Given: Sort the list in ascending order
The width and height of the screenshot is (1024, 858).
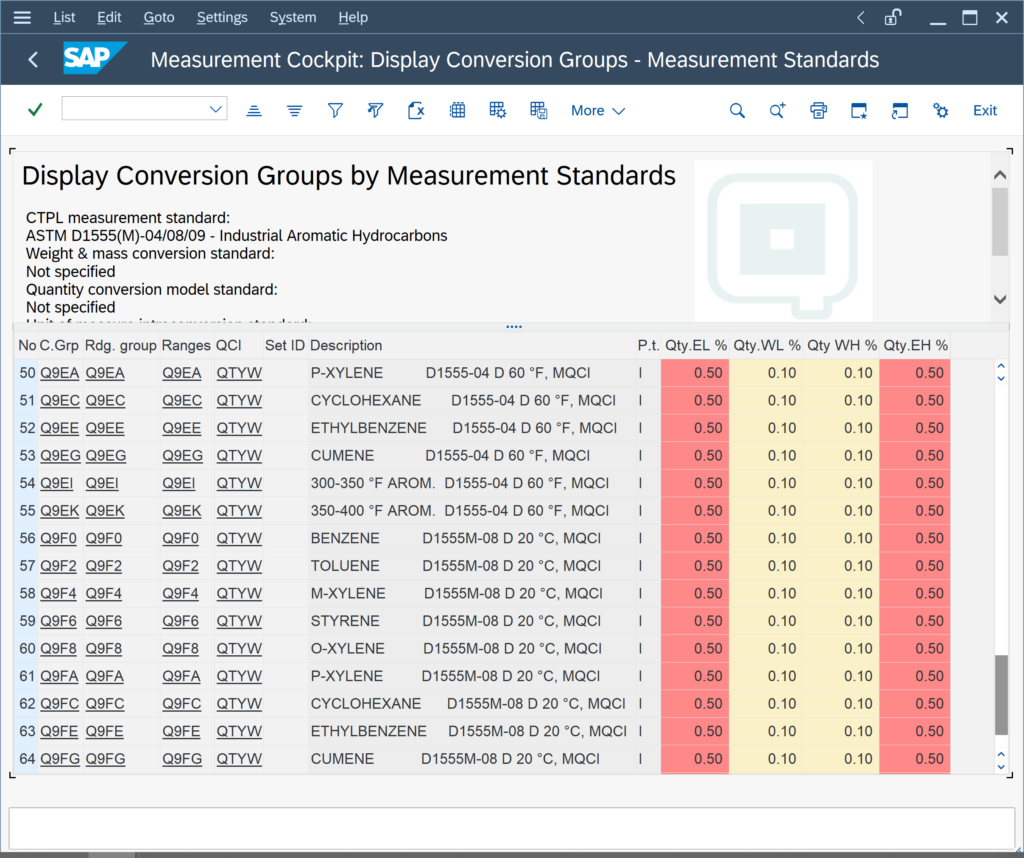Looking at the screenshot, I should [x=254, y=110].
